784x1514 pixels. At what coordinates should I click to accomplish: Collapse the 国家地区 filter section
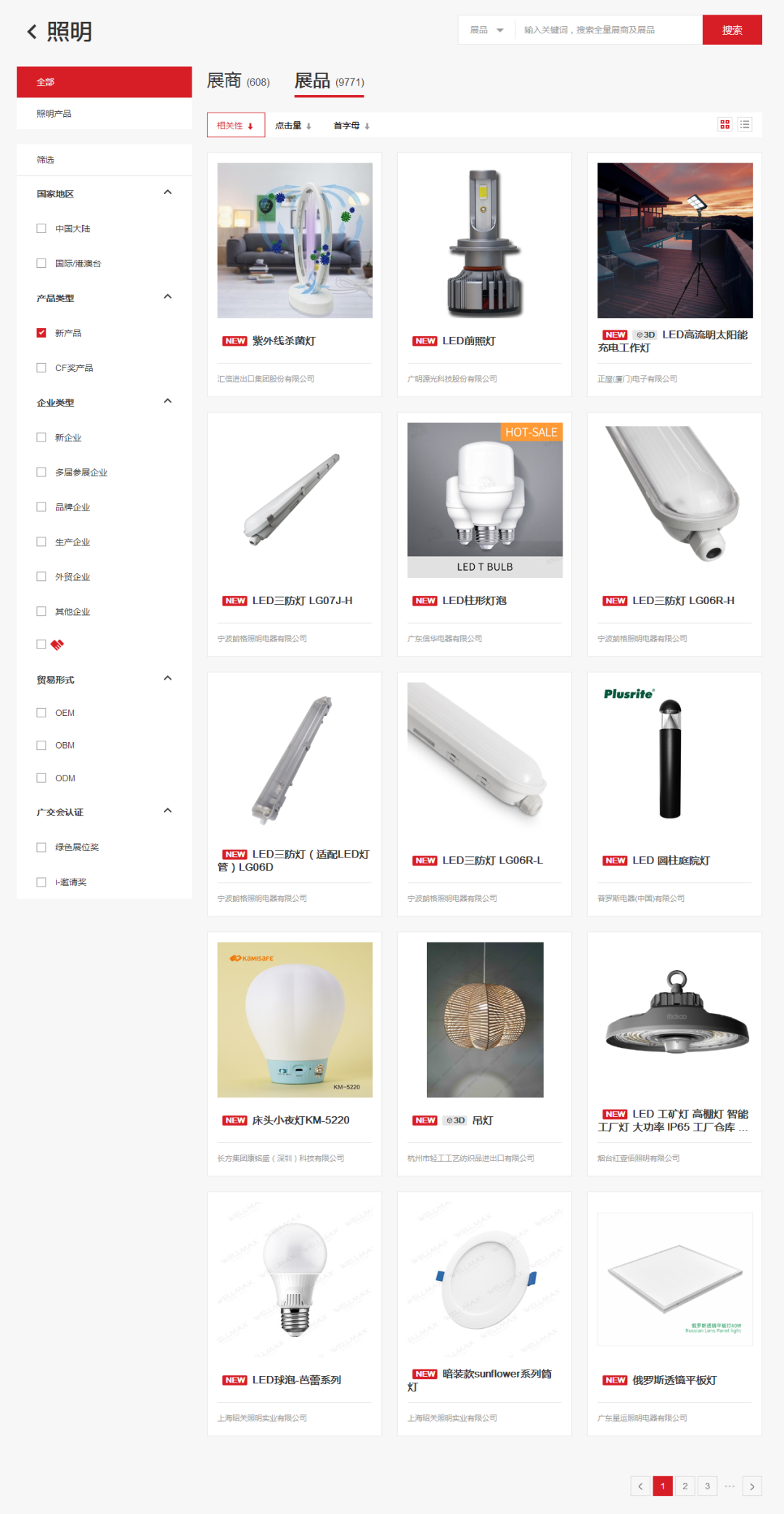coord(168,192)
